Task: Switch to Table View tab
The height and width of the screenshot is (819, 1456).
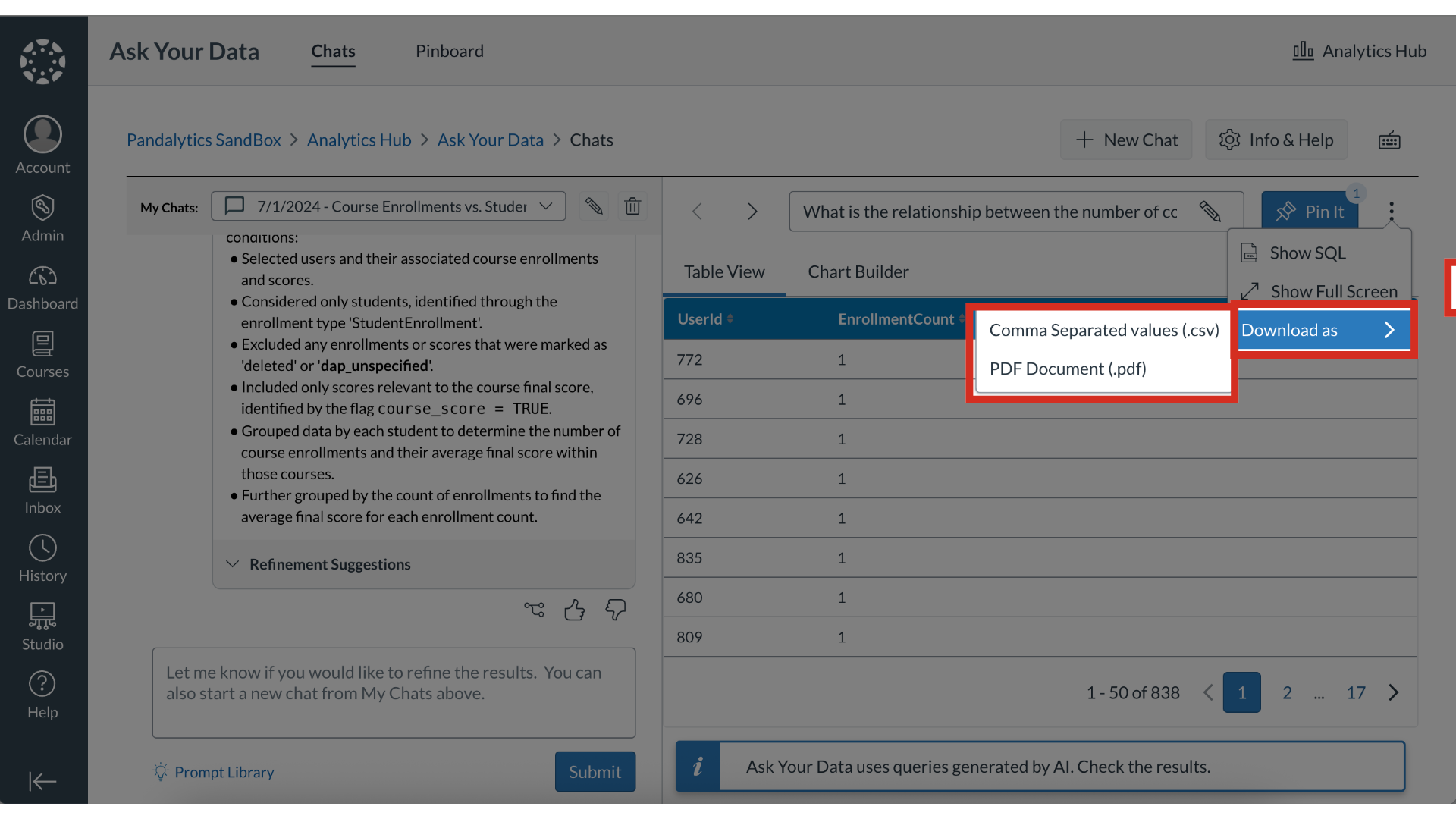Action: point(724,271)
